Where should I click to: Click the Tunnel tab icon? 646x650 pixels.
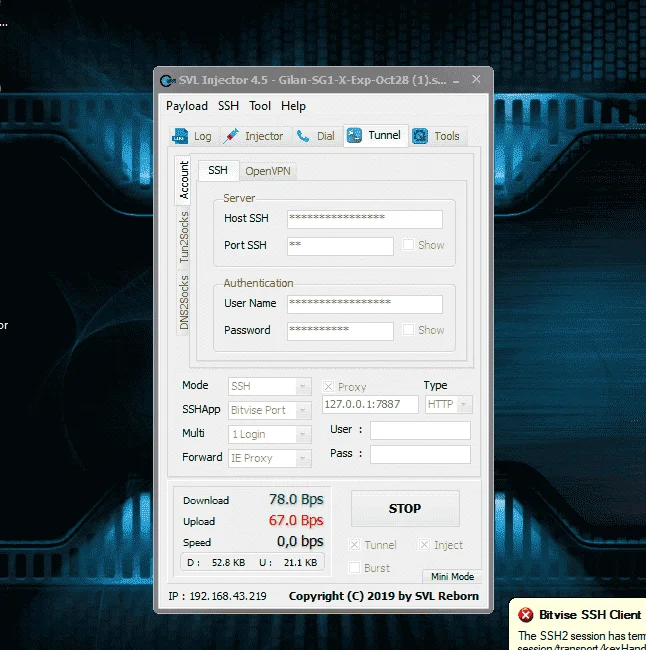click(x=354, y=135)
